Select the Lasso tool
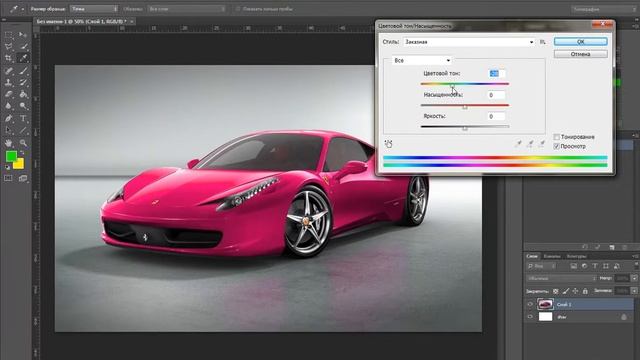This screenshot has width=640, height=360. coord(9,47)
